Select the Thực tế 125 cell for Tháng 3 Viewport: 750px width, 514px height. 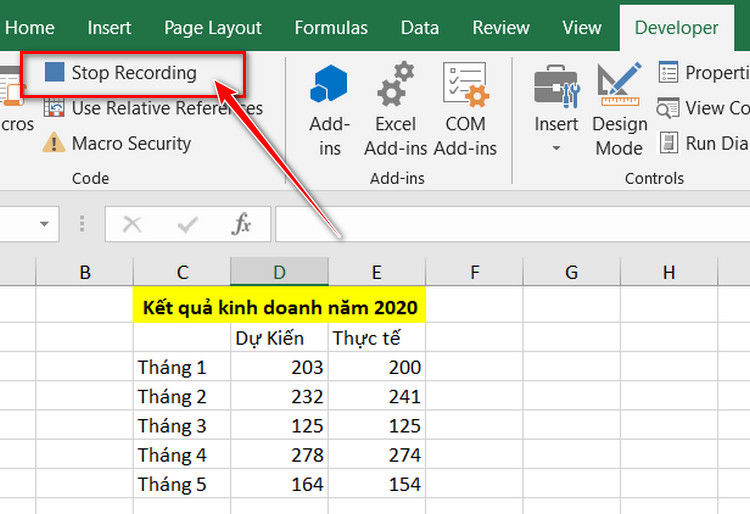[x=377, y=426]
